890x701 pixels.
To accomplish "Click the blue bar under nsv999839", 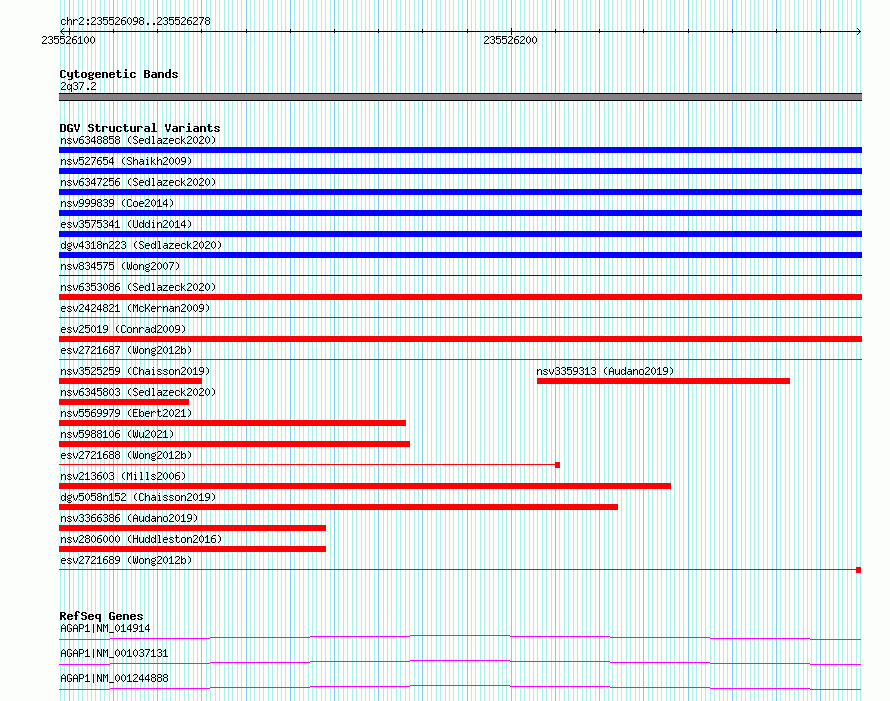I will (460, 213).
